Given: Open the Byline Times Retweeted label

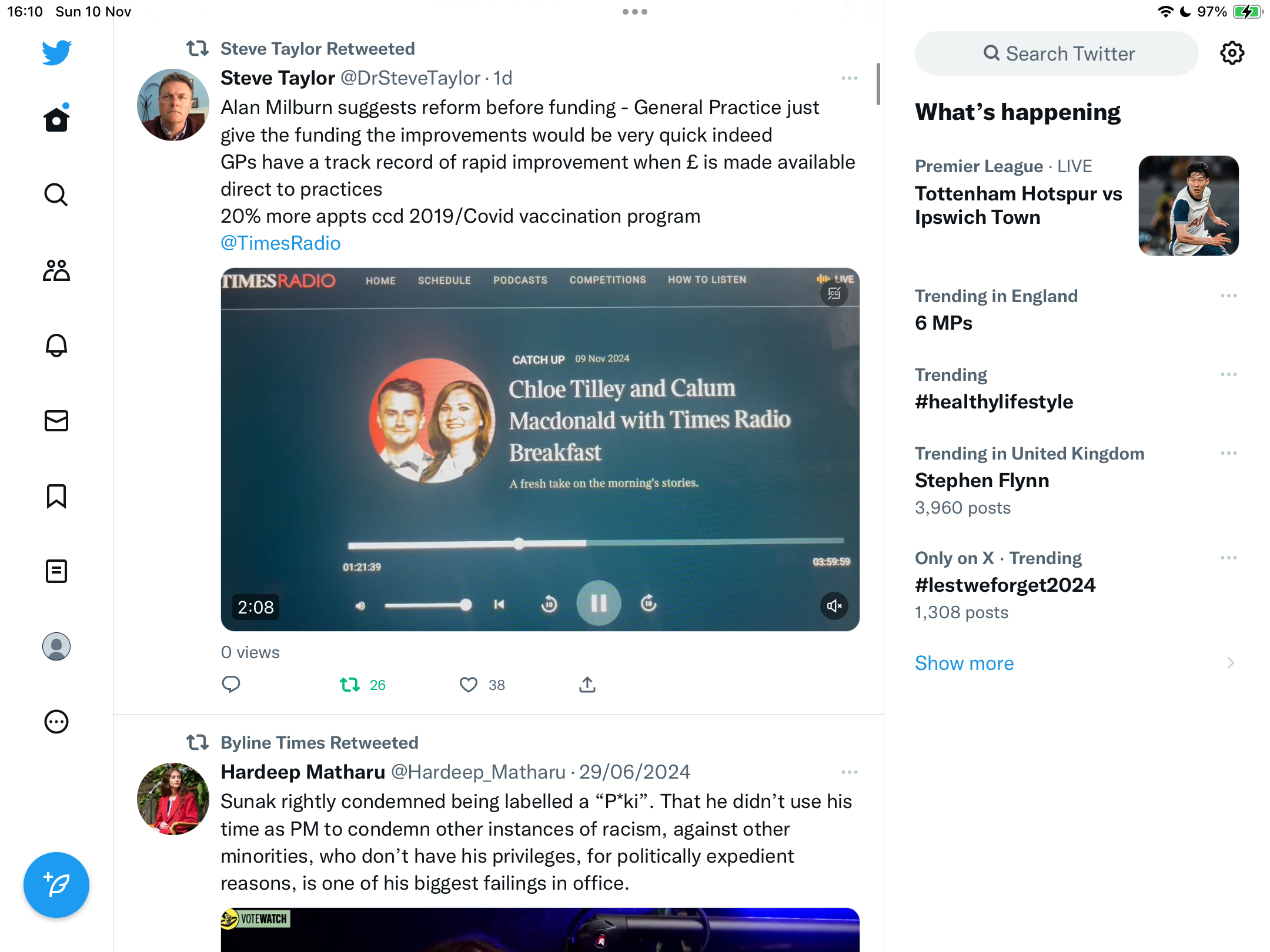Looking at the screenshot, I should (x=319, y=743).
